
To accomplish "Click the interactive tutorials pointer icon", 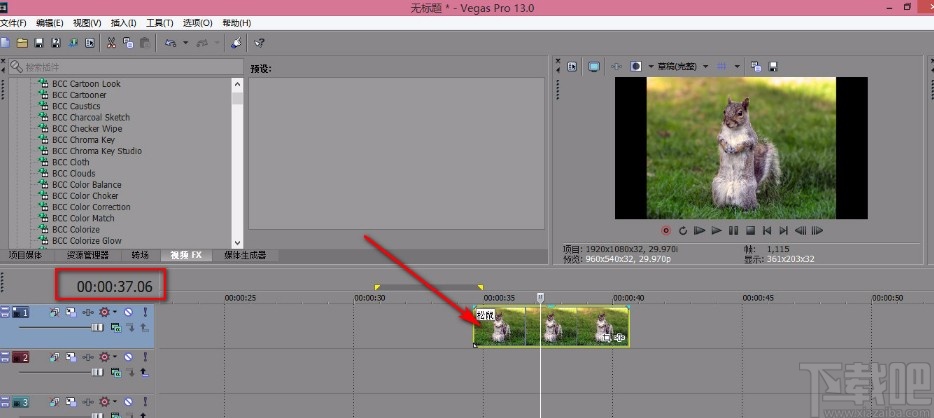I will point(236,43).
